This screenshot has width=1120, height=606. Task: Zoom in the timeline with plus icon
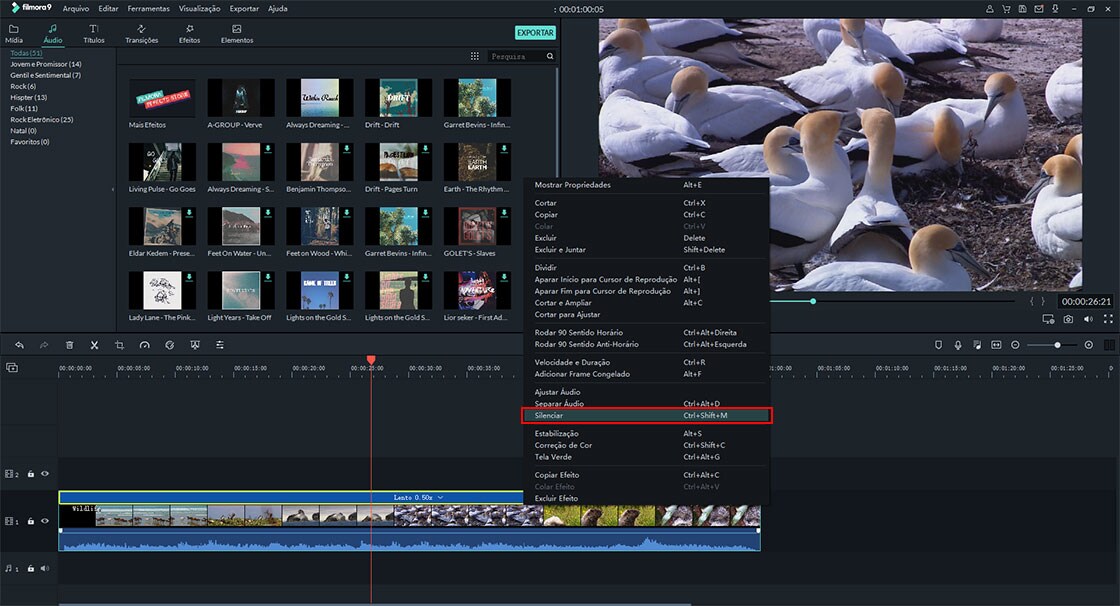tap(1089, 345)
